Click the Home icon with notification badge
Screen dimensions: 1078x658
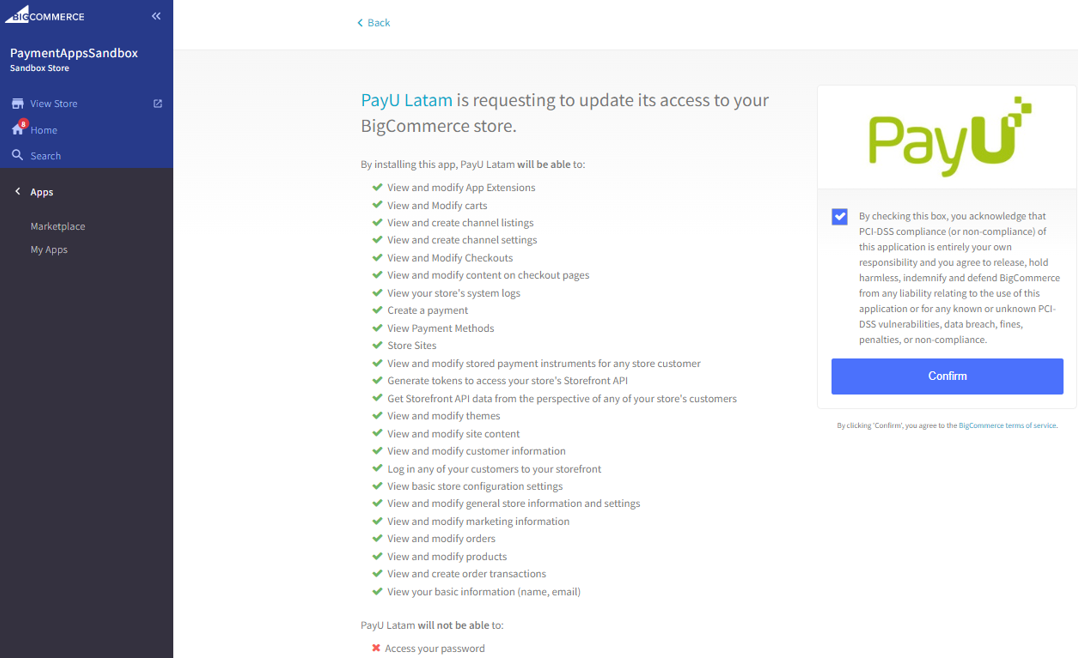tap(19, 128)
